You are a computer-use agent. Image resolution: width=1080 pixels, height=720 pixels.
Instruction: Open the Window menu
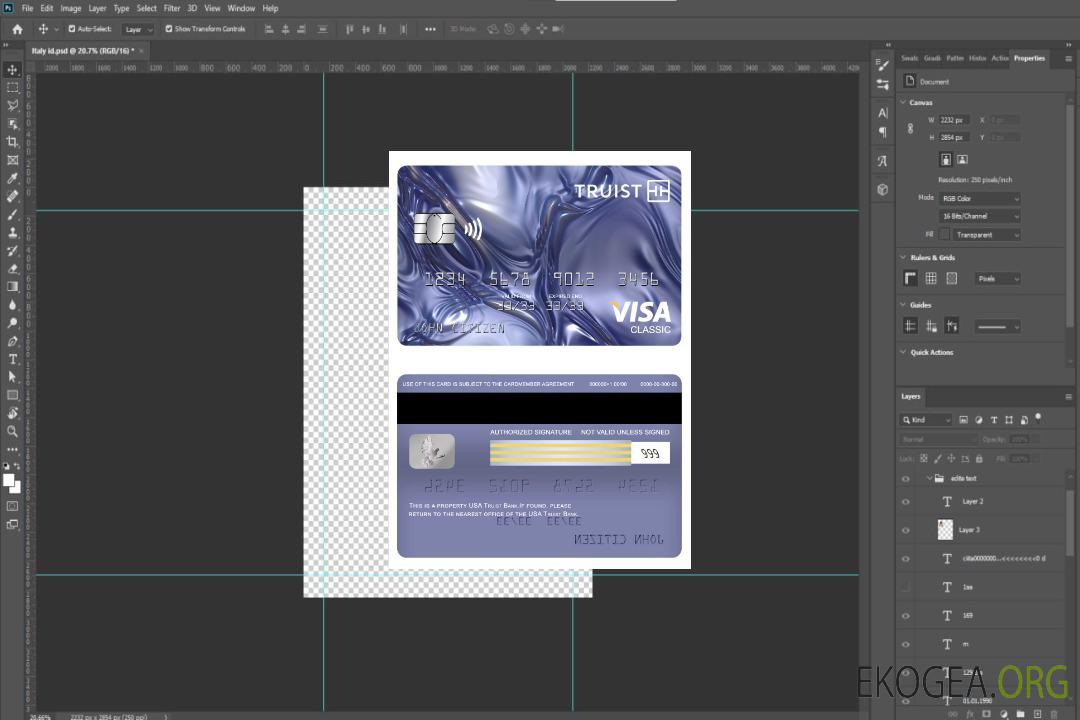241,8
